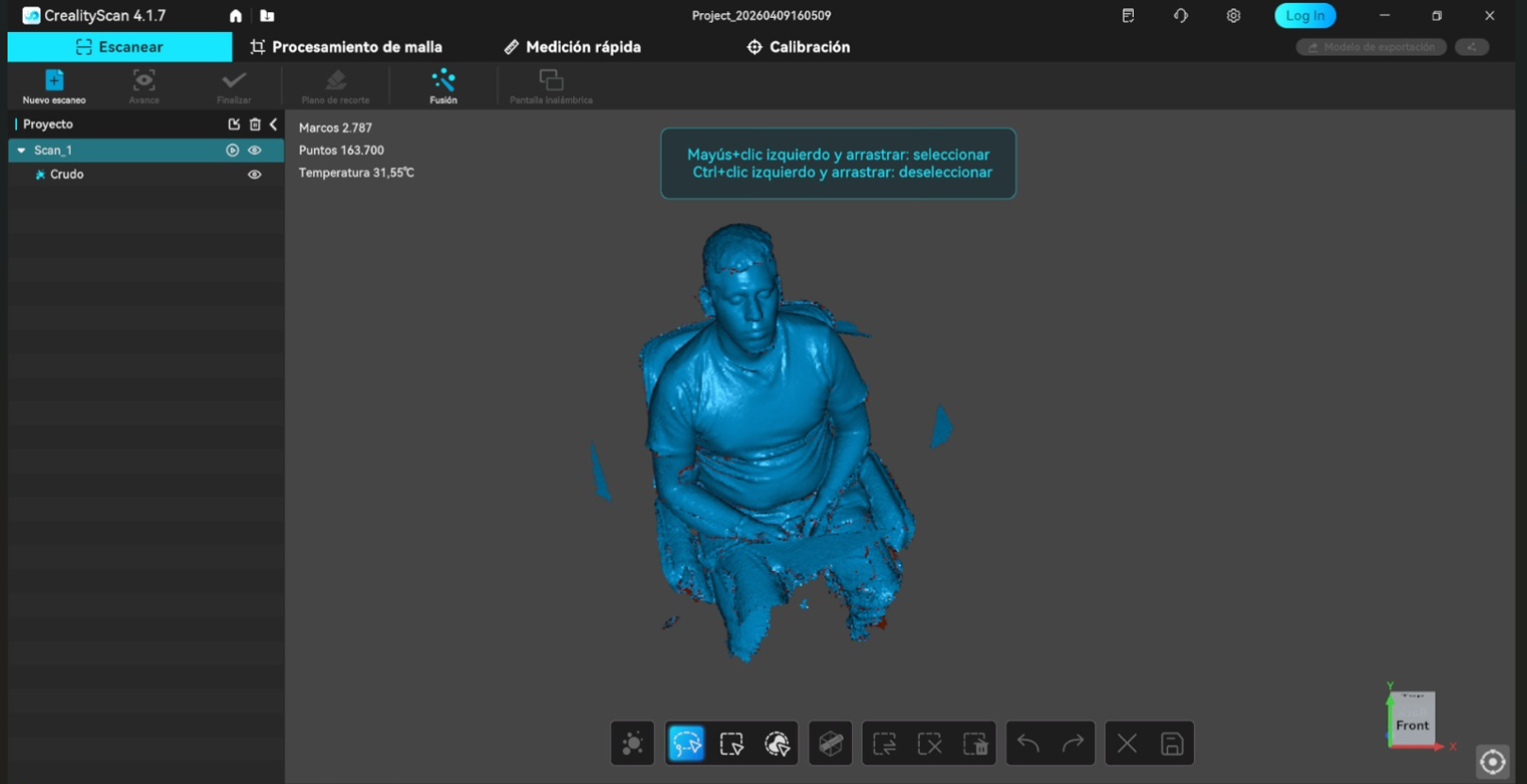Activate the lasso selection tool
This screenshot has height=784, width=1527.
[686, 743]
